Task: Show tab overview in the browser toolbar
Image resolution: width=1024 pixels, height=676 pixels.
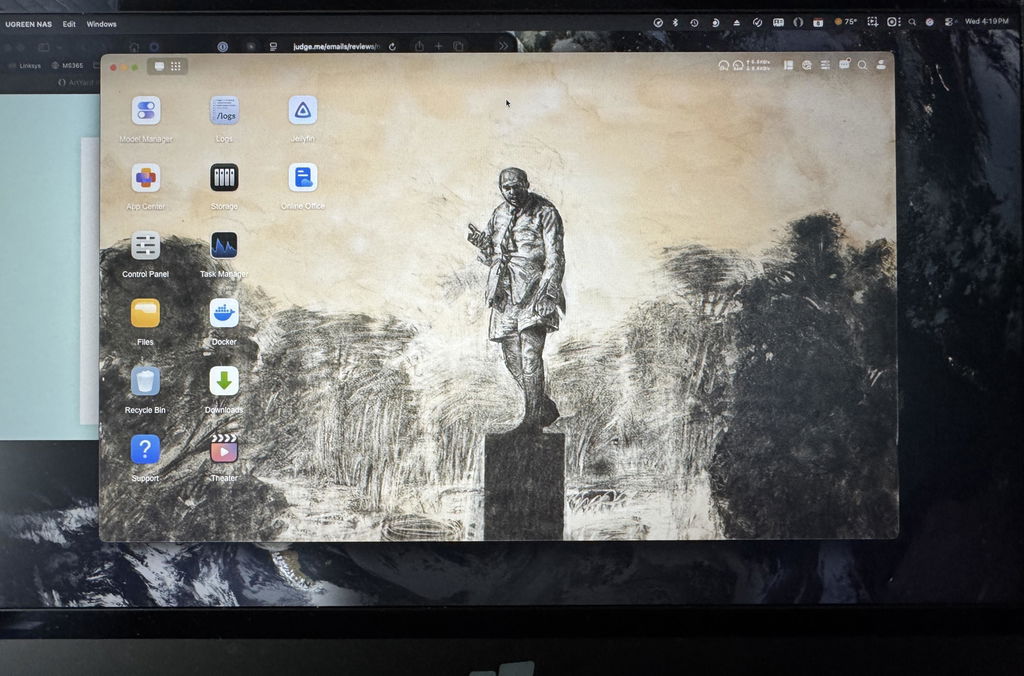Action: [458, 46]
